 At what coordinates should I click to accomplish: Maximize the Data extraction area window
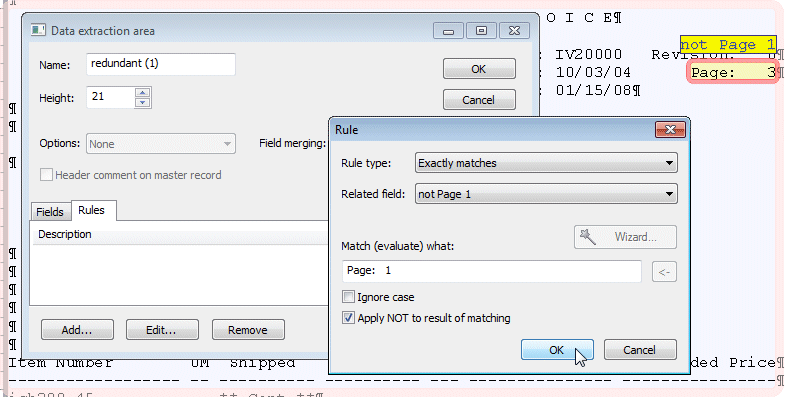pos(481,31)
